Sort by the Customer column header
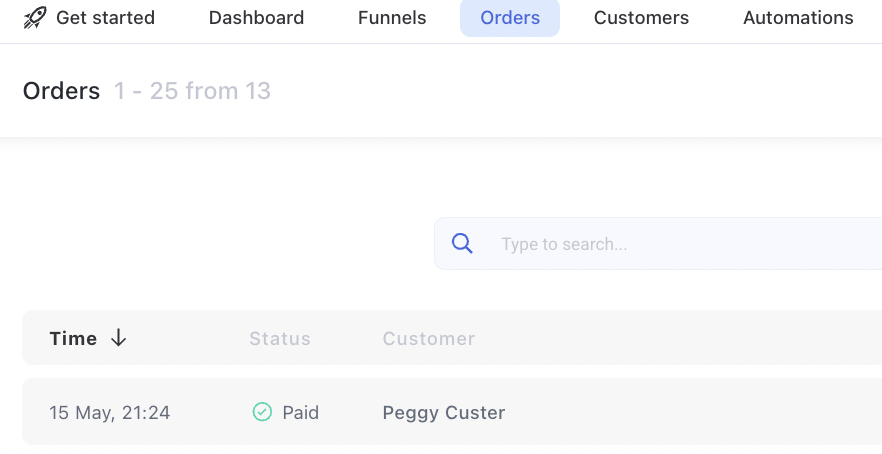This screenshot has width=882, height=454. click(x=429, y=338)
